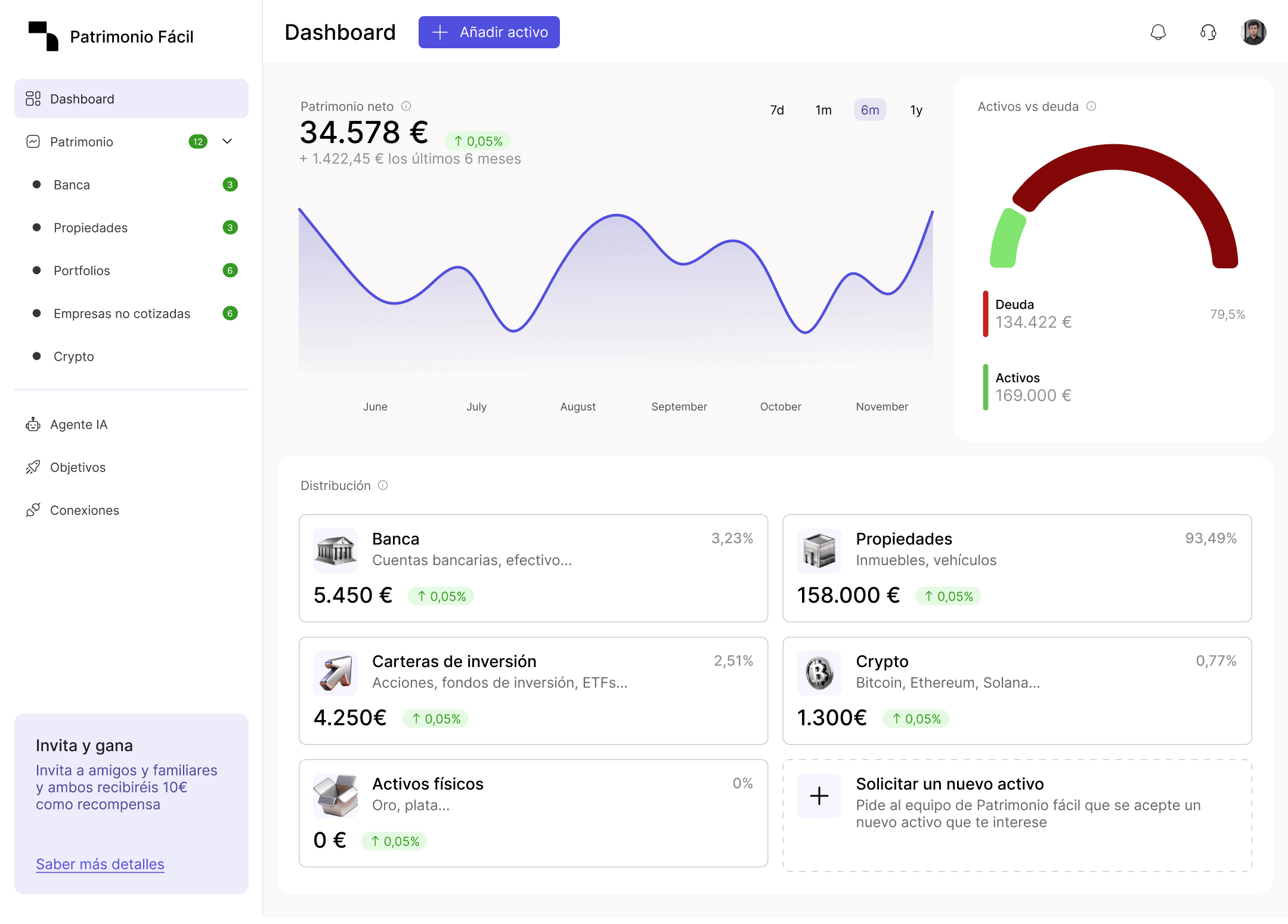Show info for Activos vs deuda
The image size is (1288, 924).
[x=1091, y=106]
